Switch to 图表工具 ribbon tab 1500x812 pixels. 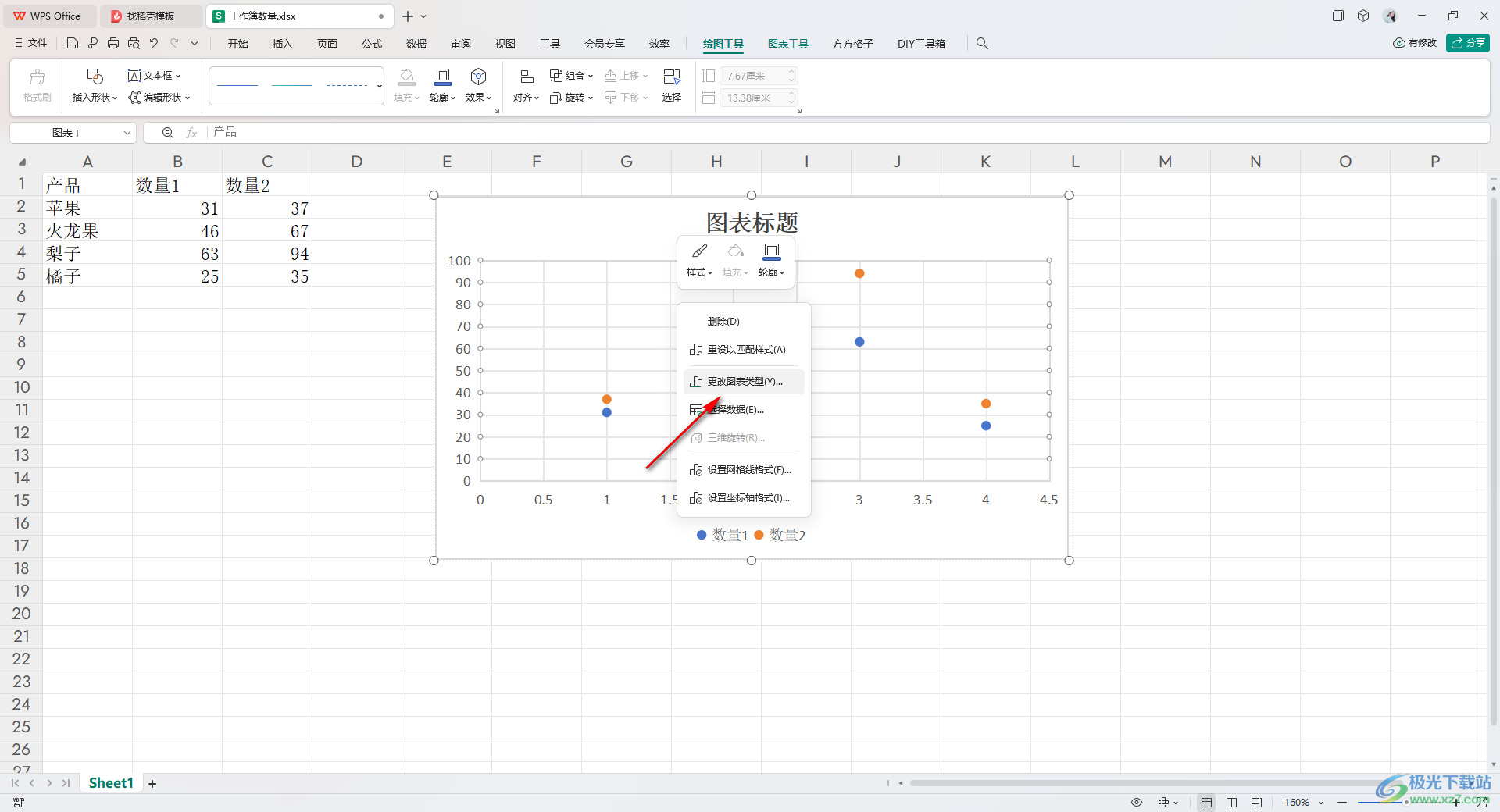coord(788,44)
